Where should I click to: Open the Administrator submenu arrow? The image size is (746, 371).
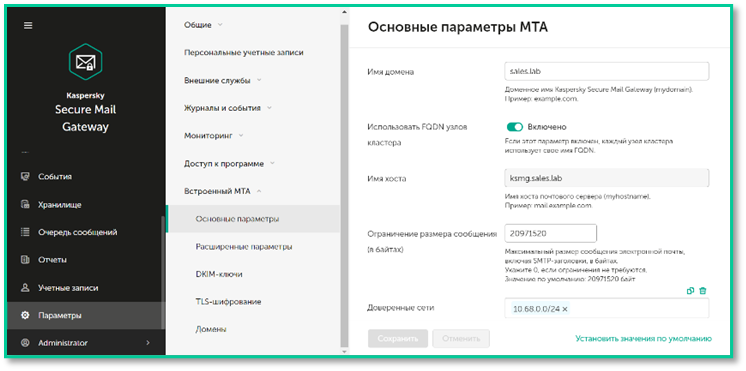pos(147,342)
